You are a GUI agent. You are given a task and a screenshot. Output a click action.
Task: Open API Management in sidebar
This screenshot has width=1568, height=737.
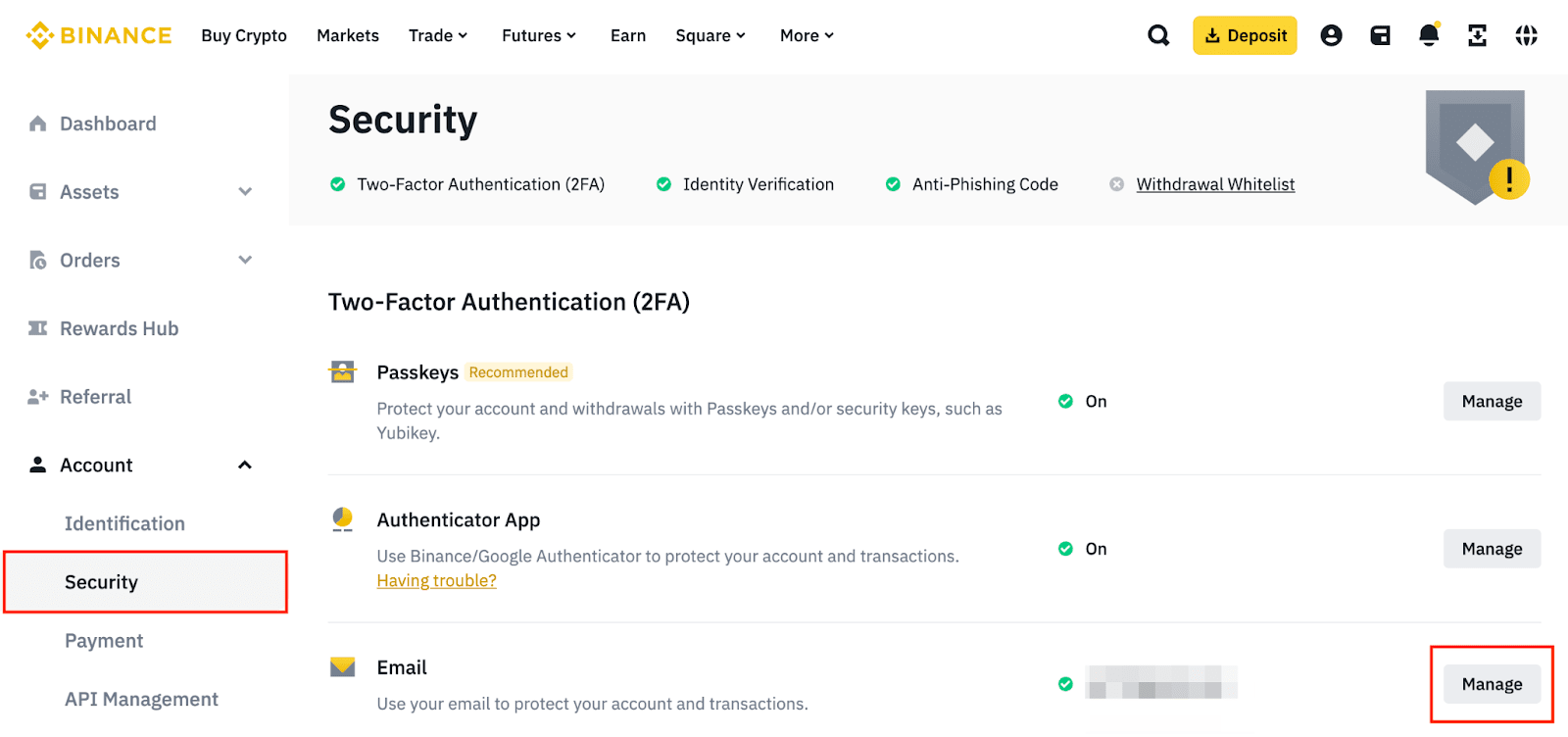[141, 699]
